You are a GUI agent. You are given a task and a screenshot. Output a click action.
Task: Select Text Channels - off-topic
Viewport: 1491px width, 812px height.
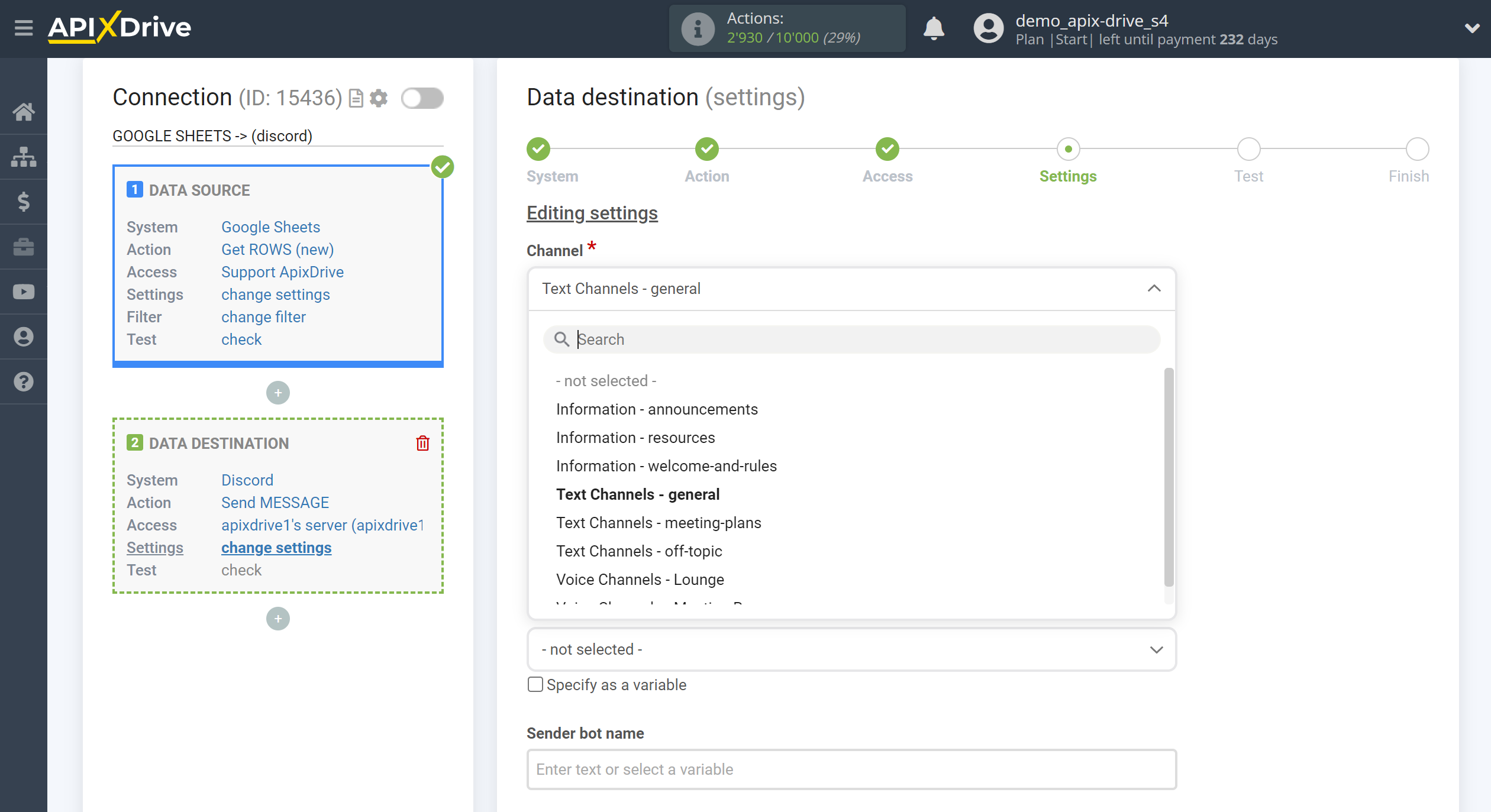coord(639,551)
